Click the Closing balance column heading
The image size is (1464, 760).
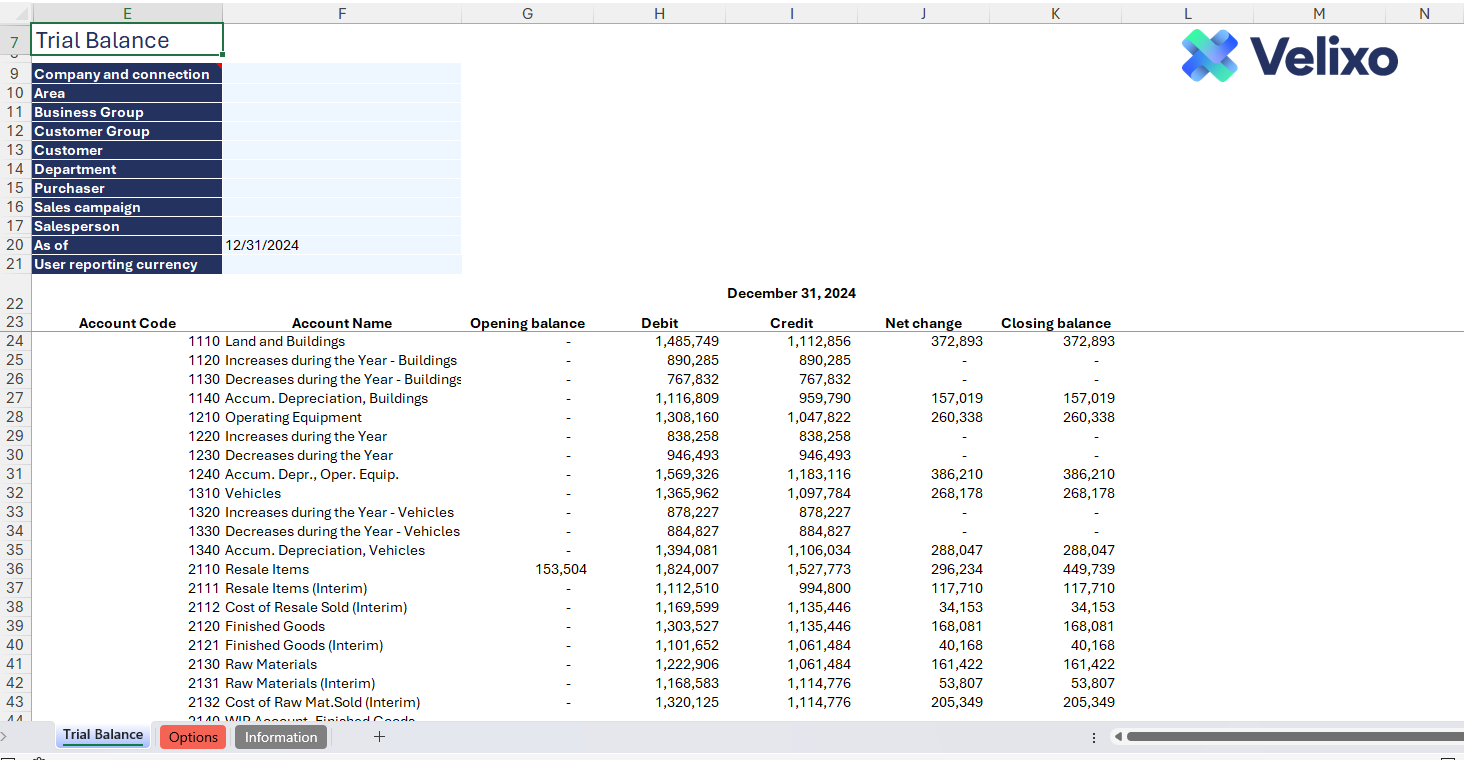coord(1055,323)
